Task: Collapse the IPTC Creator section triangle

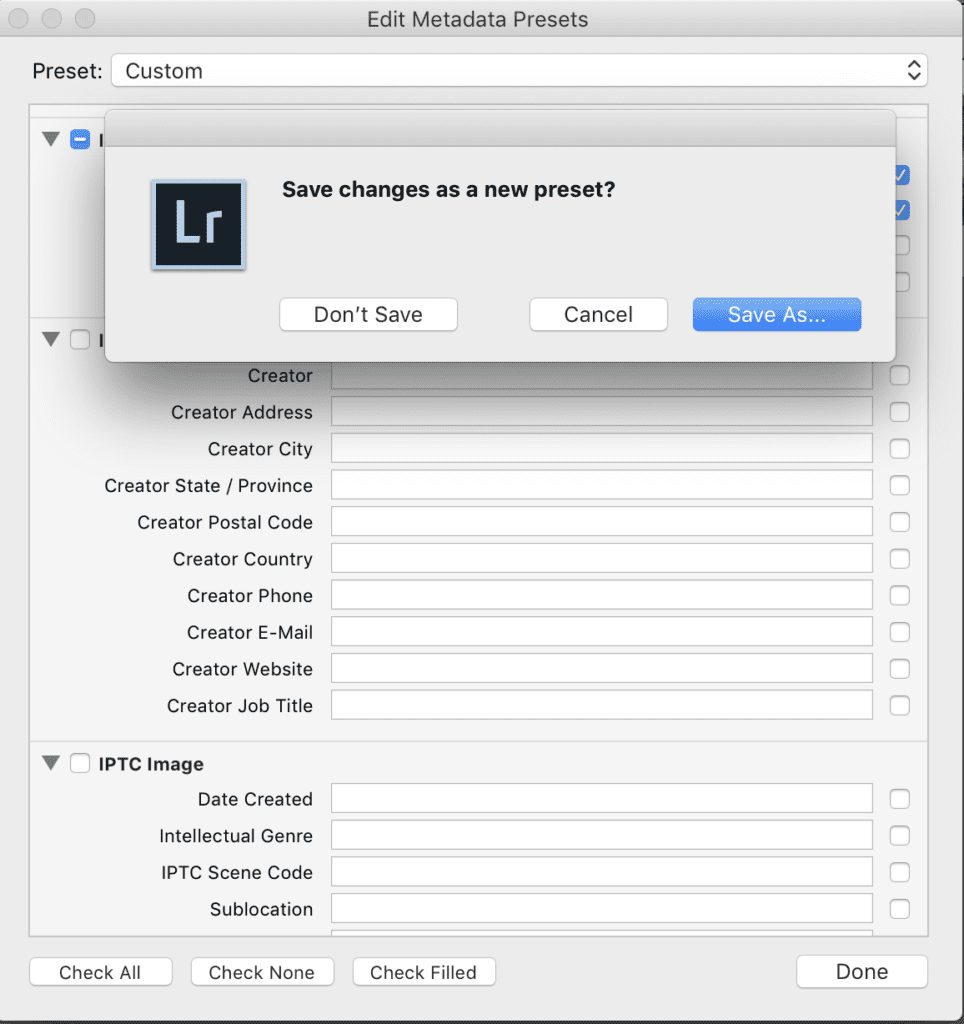Action: click(50, 339)
